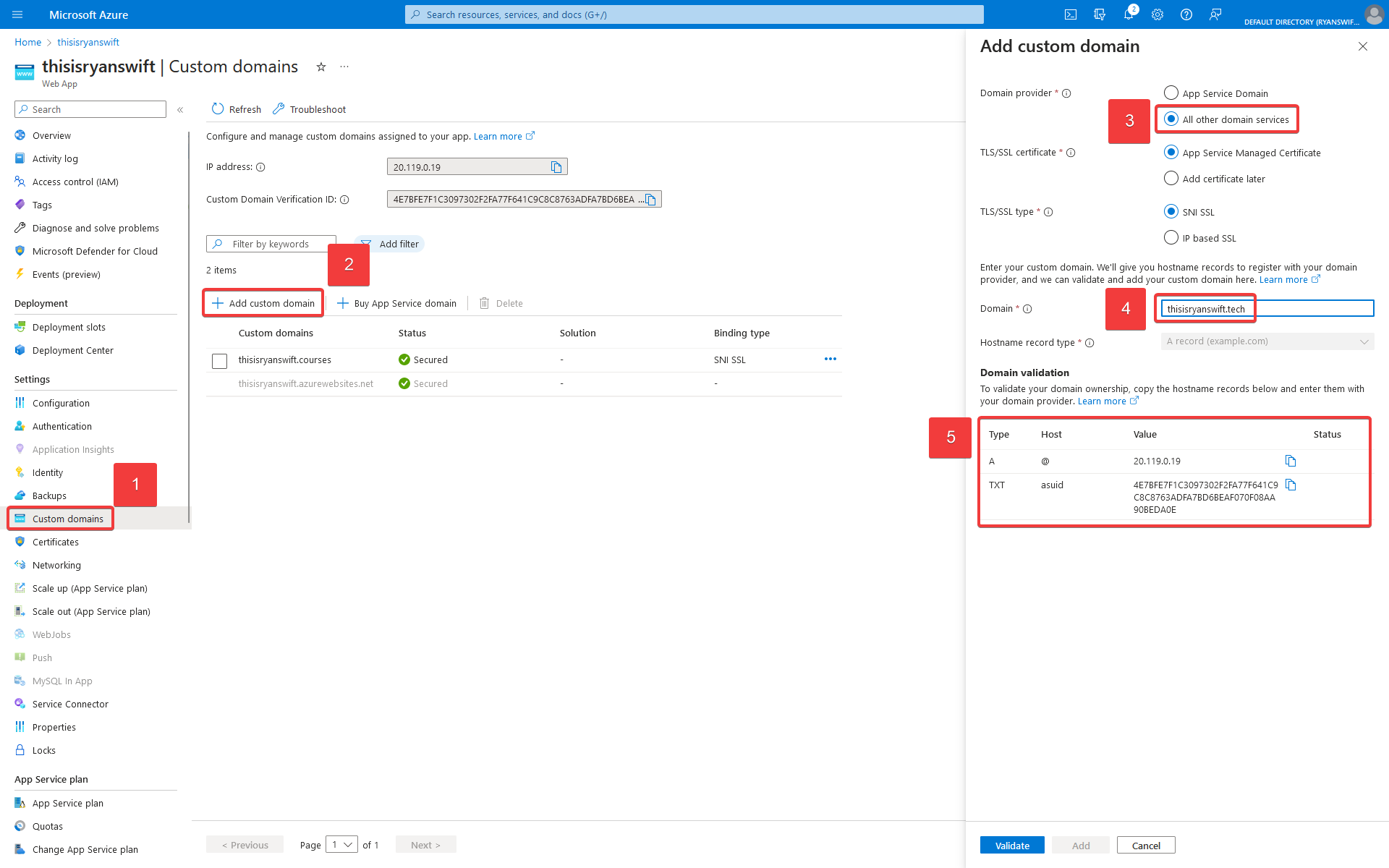This screenshot has width=1389, height=868.
Task: Copy the A record value in validation table
Action: coord(1291,461)
